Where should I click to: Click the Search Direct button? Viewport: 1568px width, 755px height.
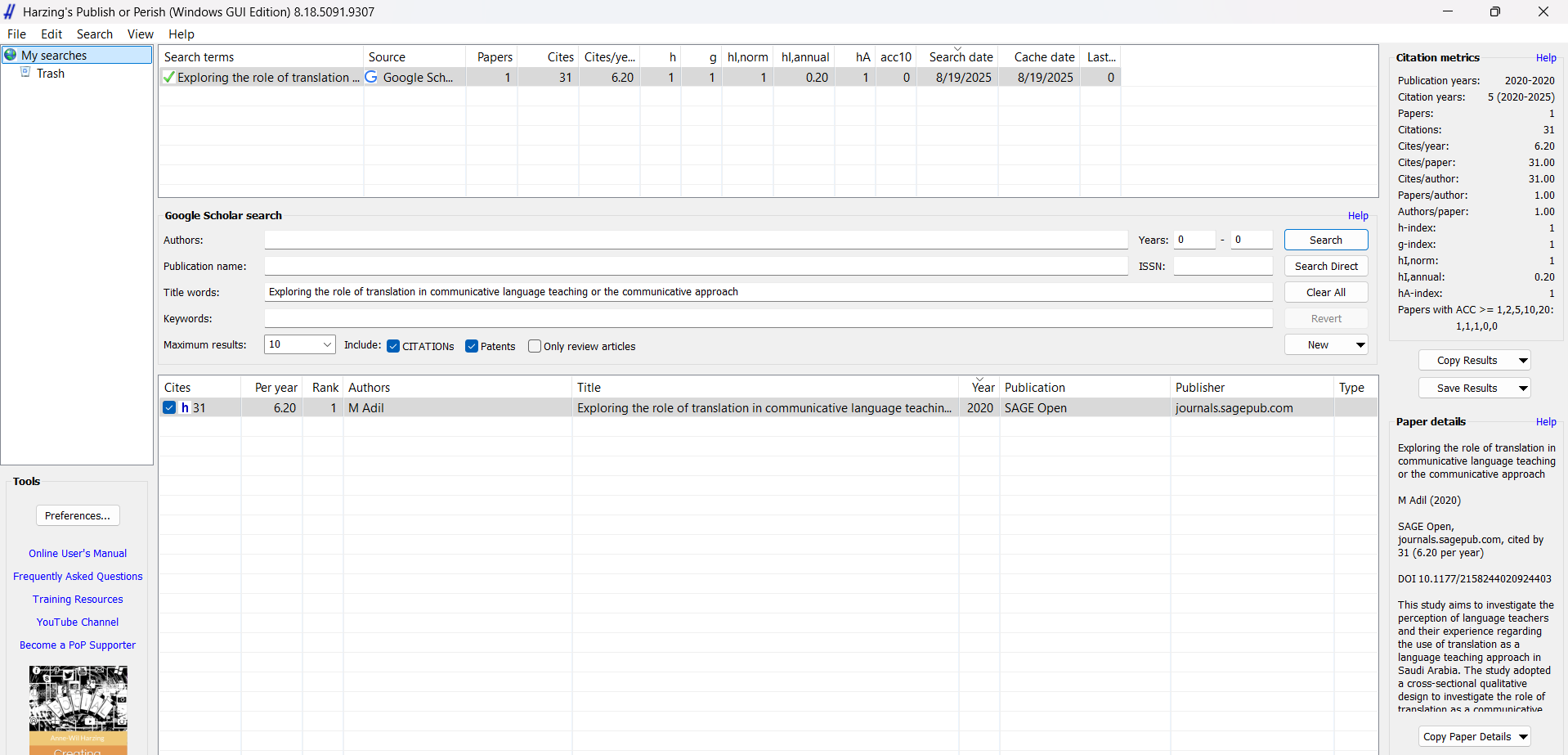(1326, 266)
